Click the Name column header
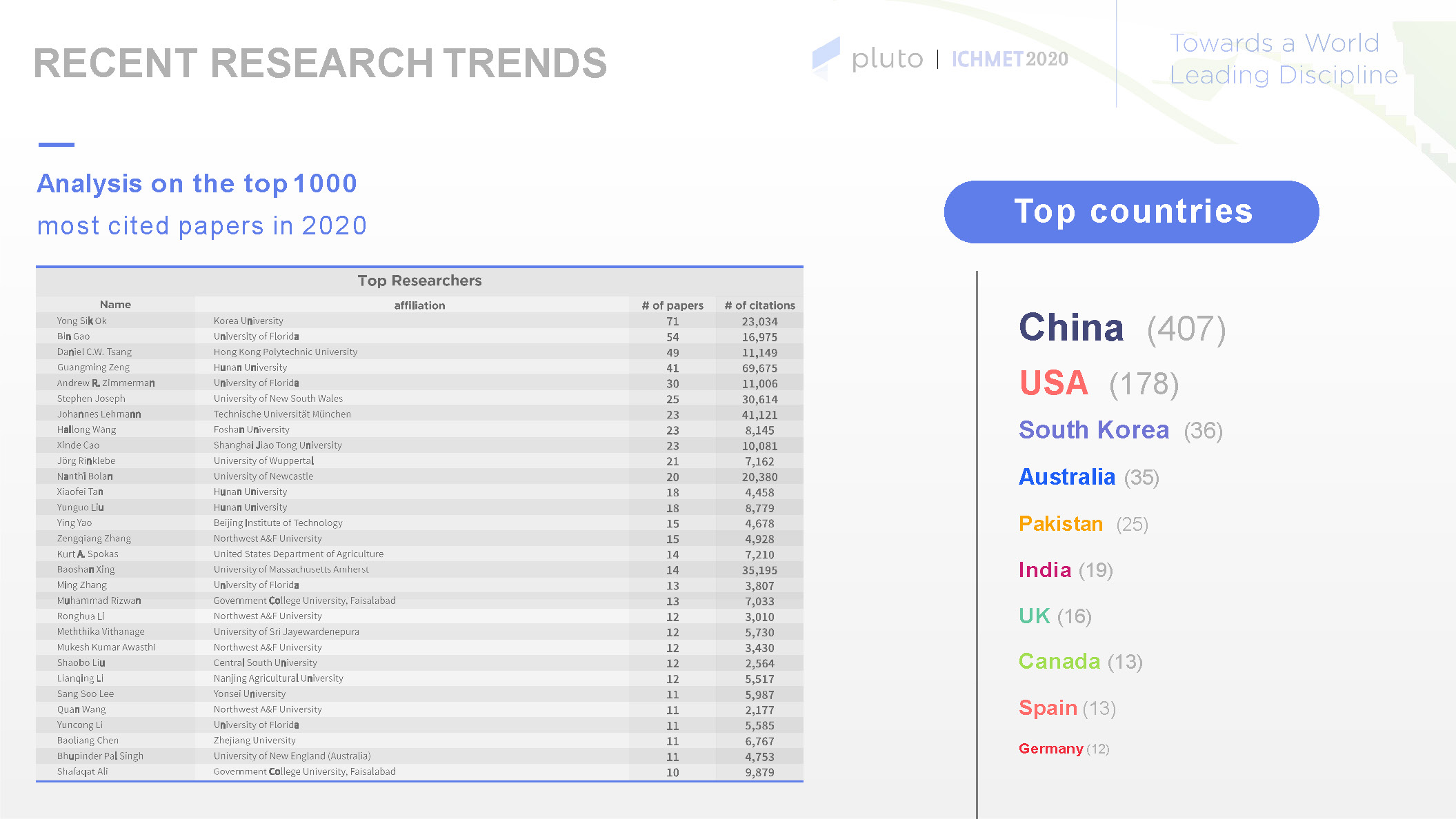 (x=115, y=305)
